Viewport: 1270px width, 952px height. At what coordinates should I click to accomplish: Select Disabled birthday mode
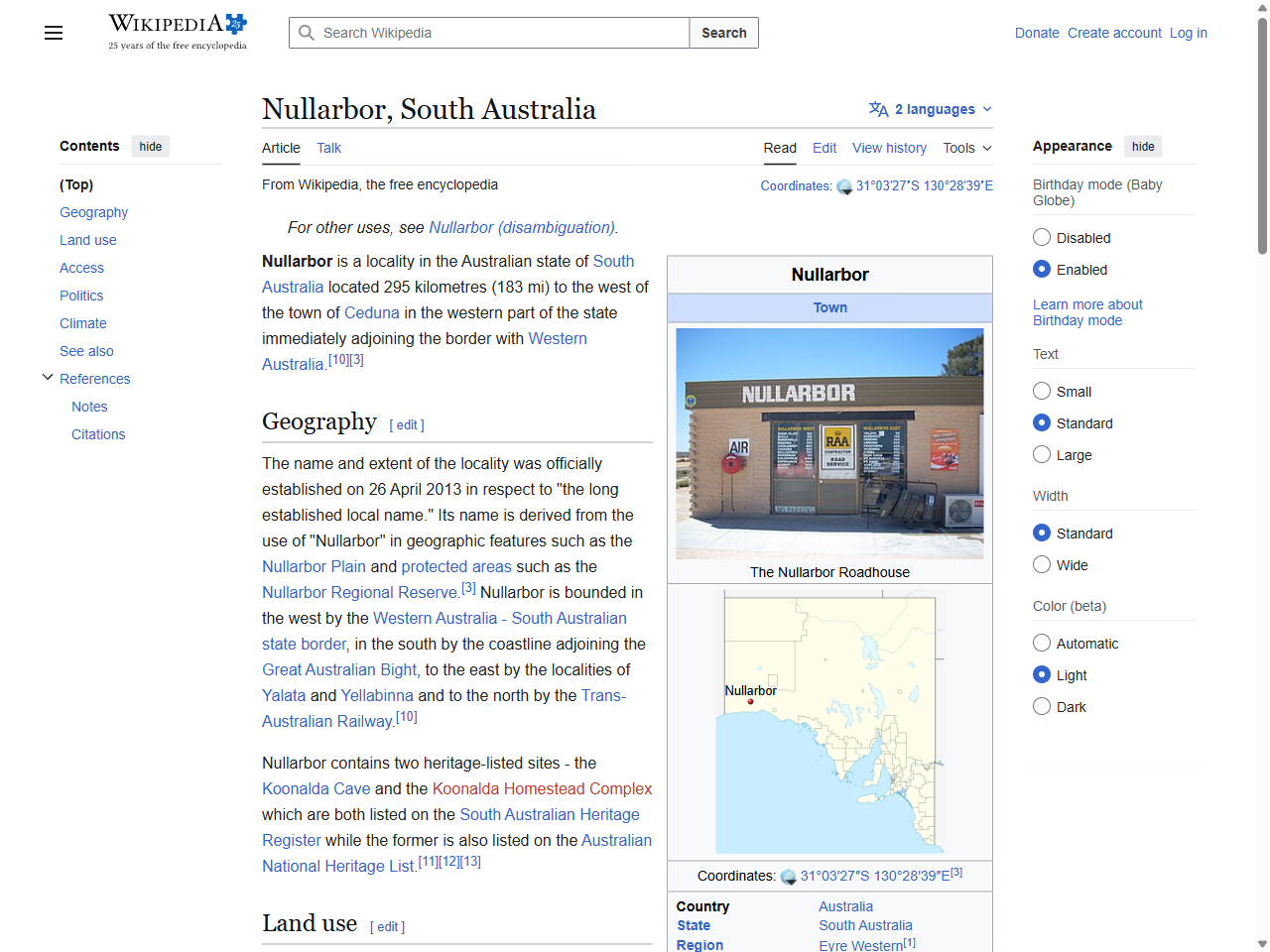1042,237
